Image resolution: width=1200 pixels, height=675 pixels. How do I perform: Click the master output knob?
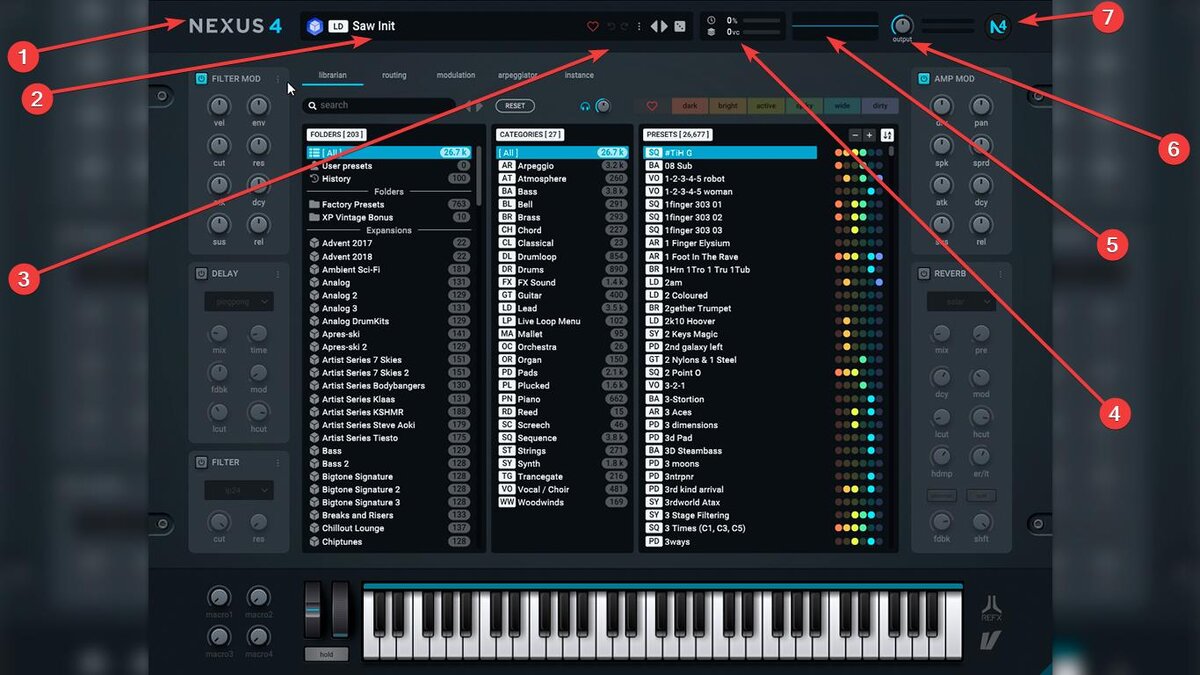click(x=902, y=24)
